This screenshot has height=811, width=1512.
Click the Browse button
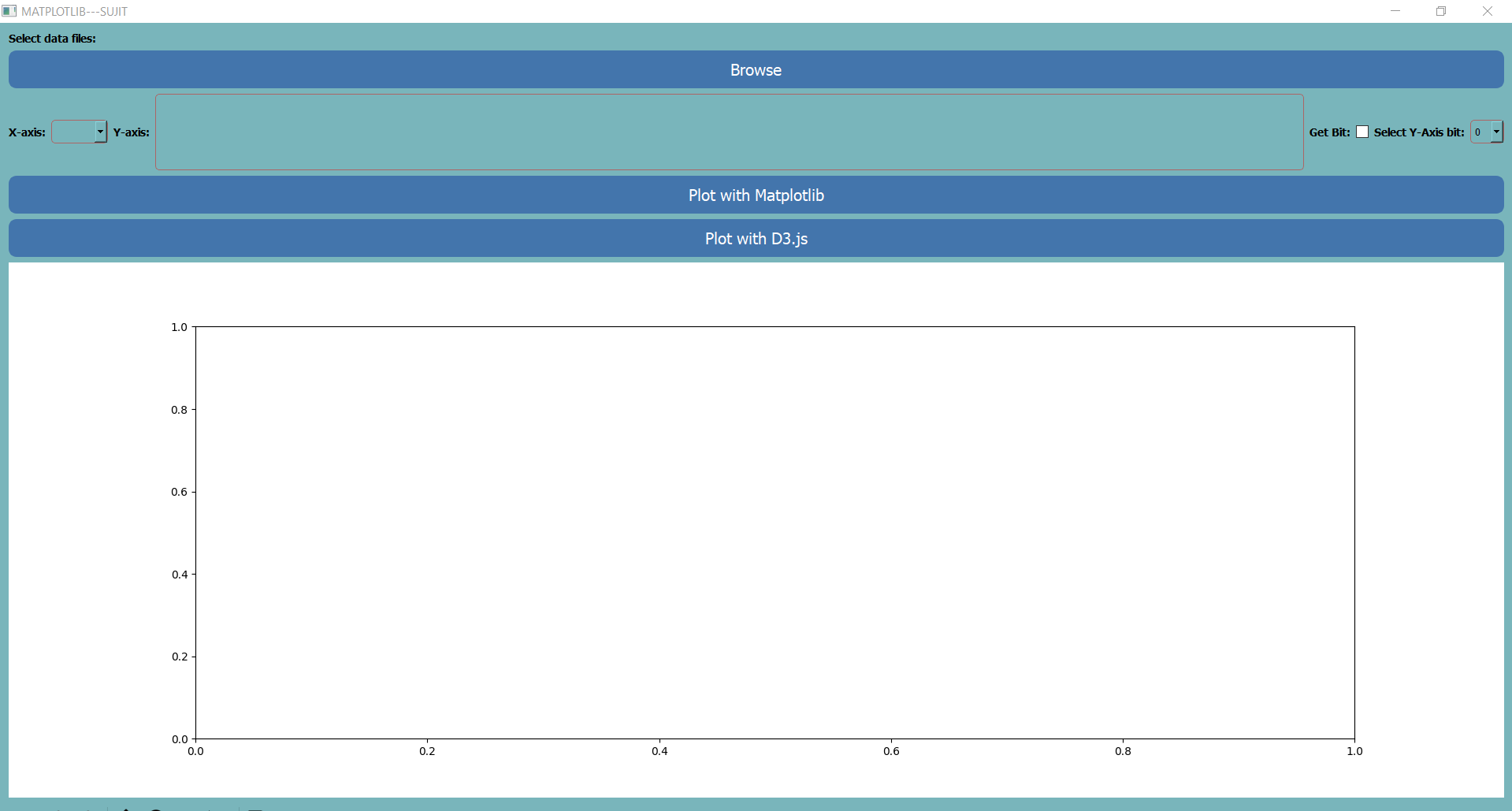tap(756, 70)
